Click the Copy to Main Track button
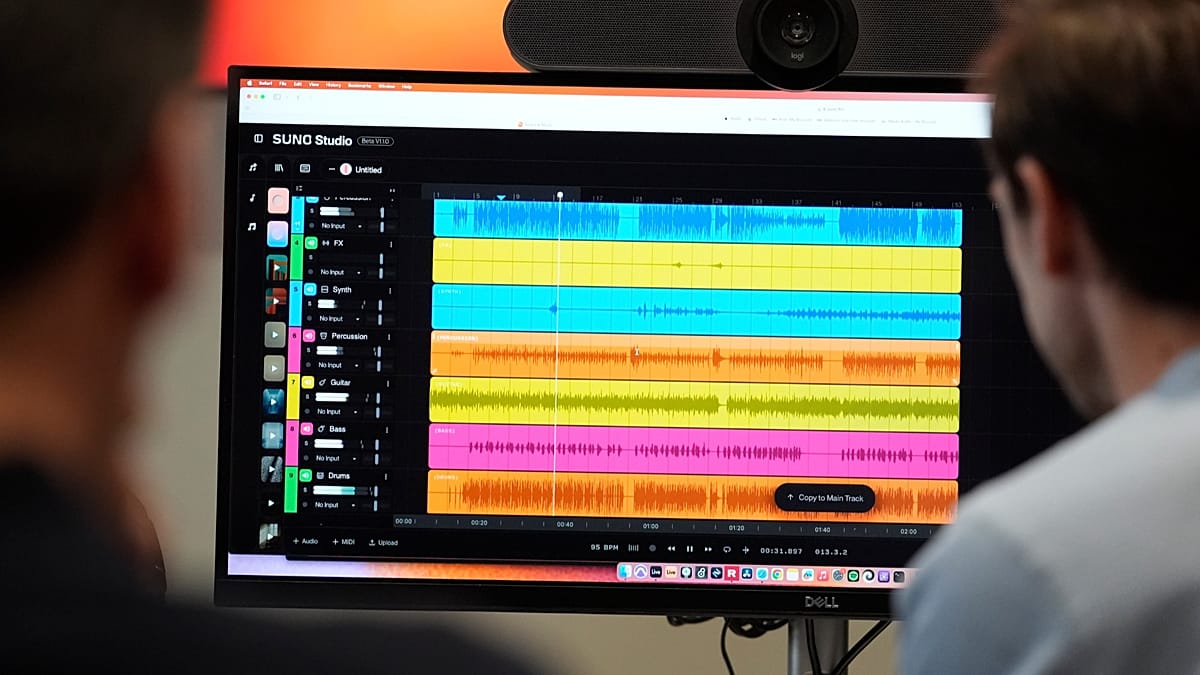1200x675 pixels. pos(825,497)
